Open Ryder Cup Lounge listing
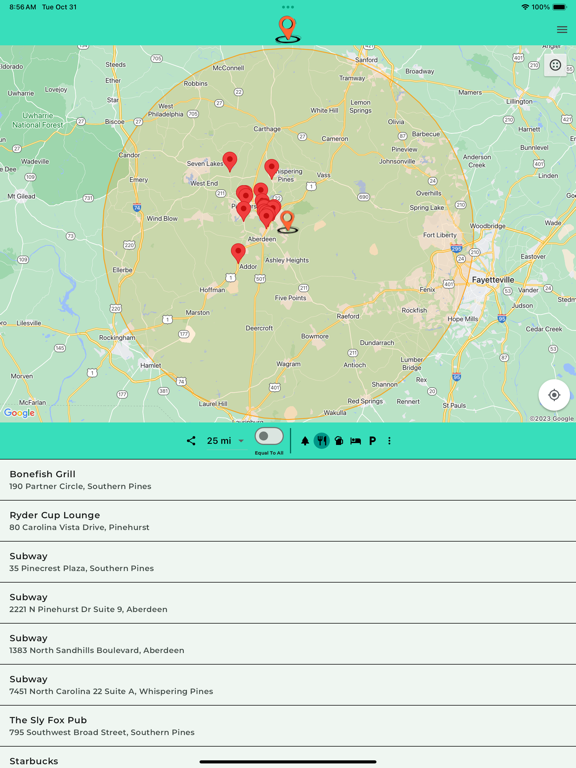Image resolution: width=576 pixels, height=768 pixels. (x=288, y=521)
